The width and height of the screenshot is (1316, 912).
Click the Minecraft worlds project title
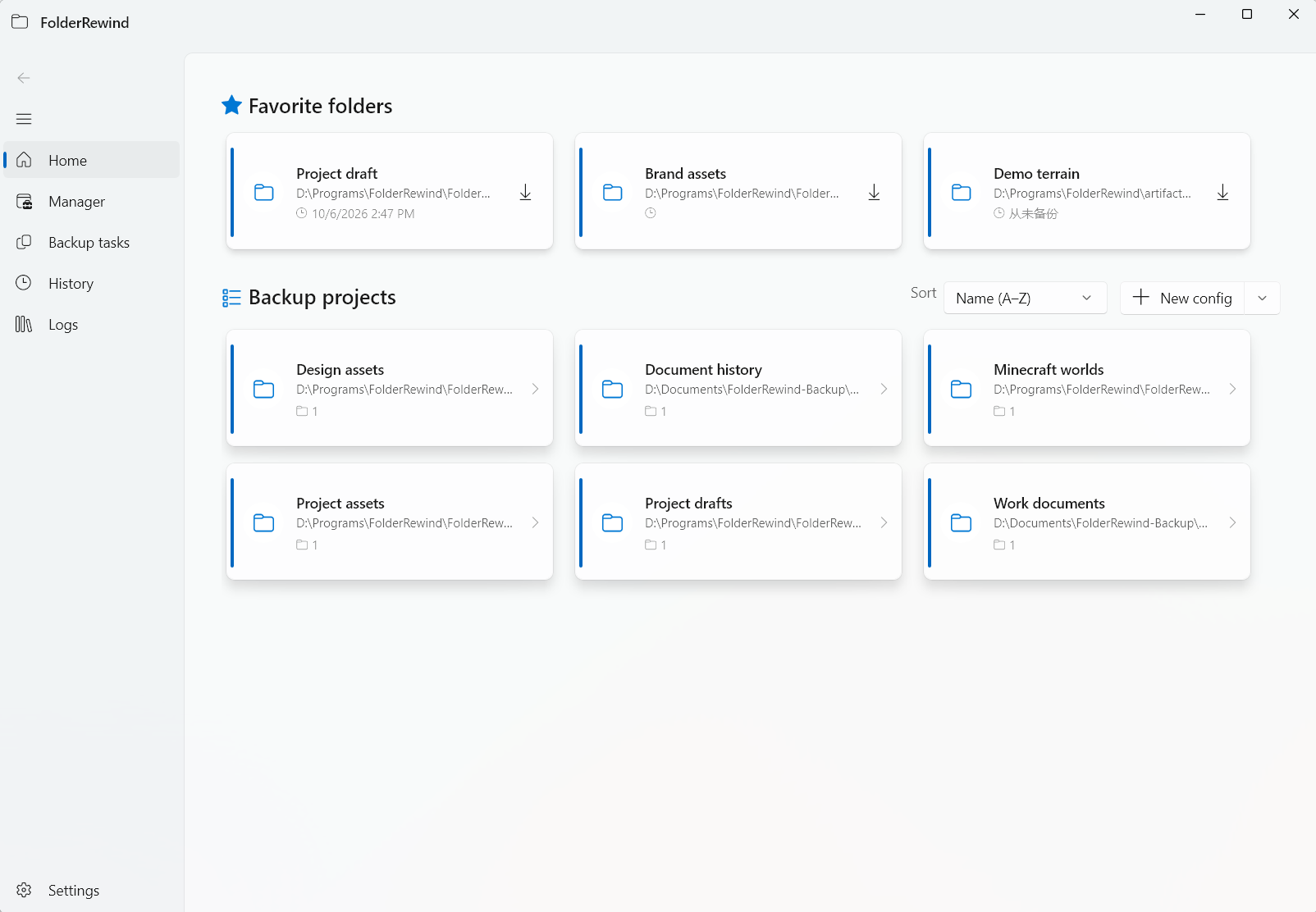[1049, 369]
